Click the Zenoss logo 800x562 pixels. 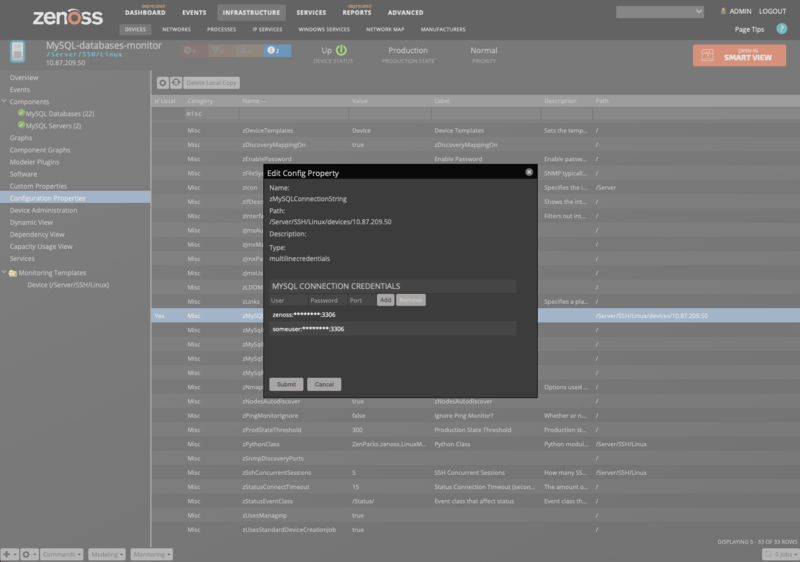[68, 17]
